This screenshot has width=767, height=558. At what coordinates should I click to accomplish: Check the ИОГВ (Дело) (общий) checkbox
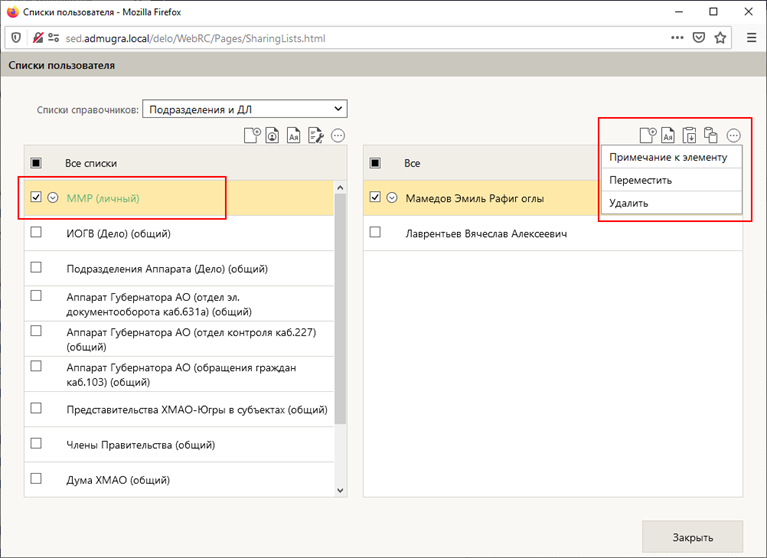[x=36, y=232]
